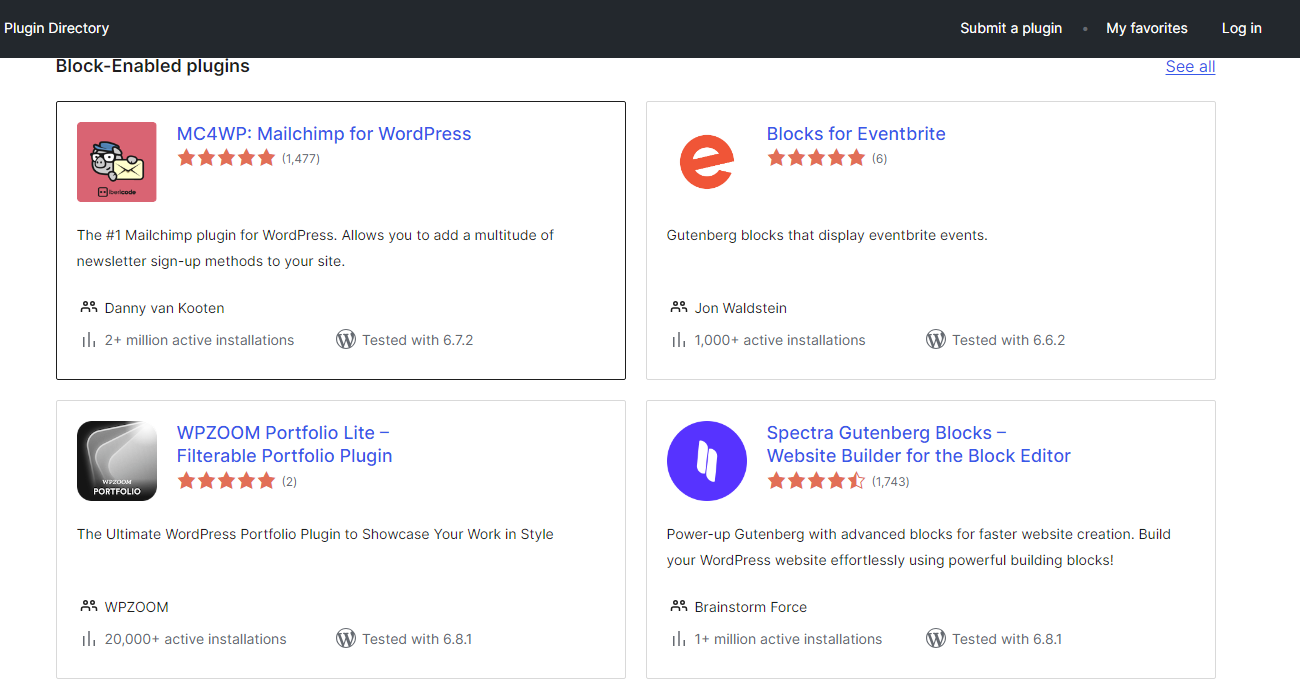The height and width of the screenshot is (695, 1300).
Task: Click the star rating for WPZOOM Portfolio Lite
Action: point(226,481)
